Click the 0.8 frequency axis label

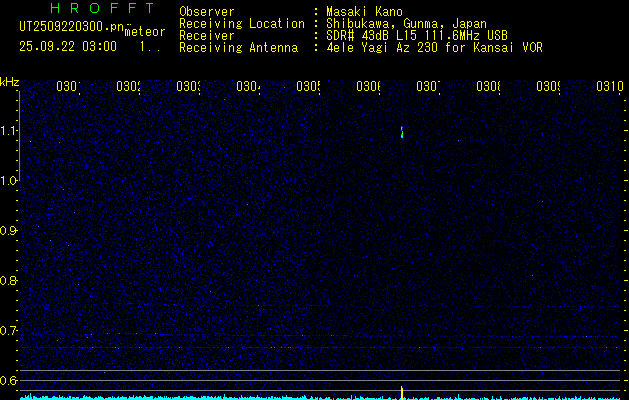point(8,280)
